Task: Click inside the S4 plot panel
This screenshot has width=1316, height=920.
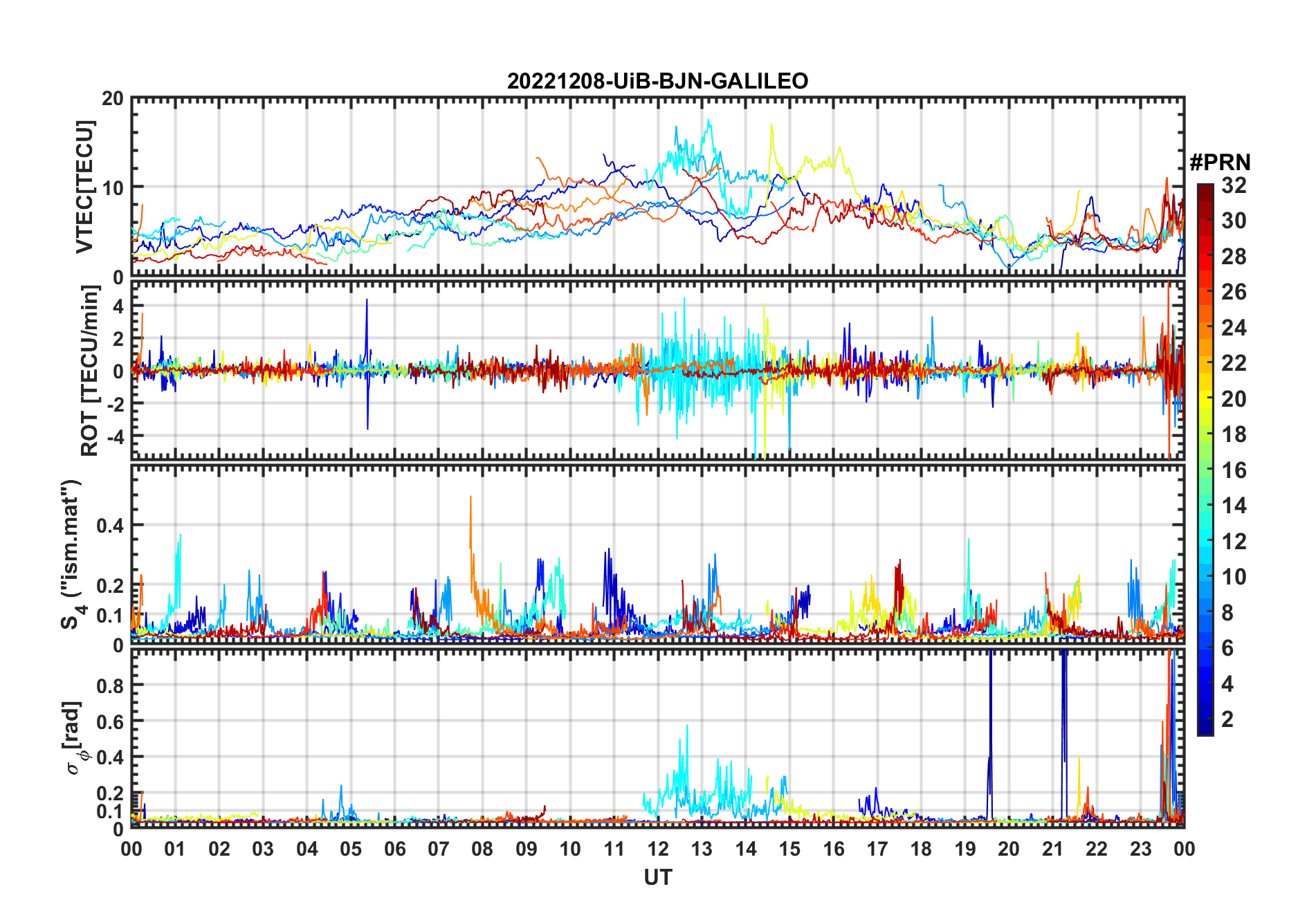Action: click(657, 555)
